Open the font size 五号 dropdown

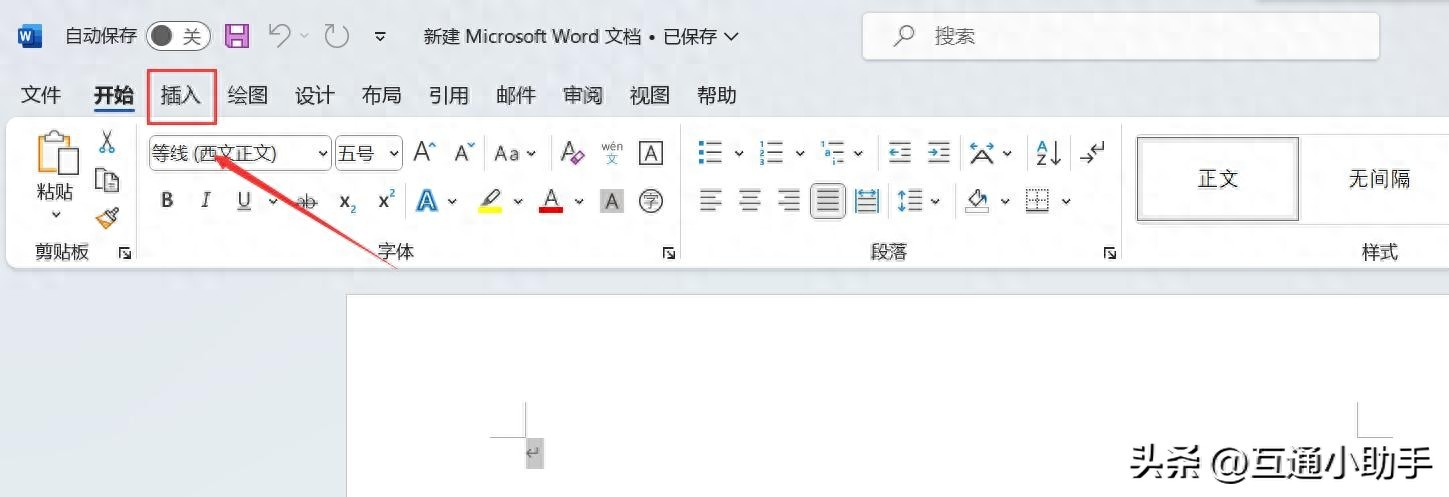point(394,154)
